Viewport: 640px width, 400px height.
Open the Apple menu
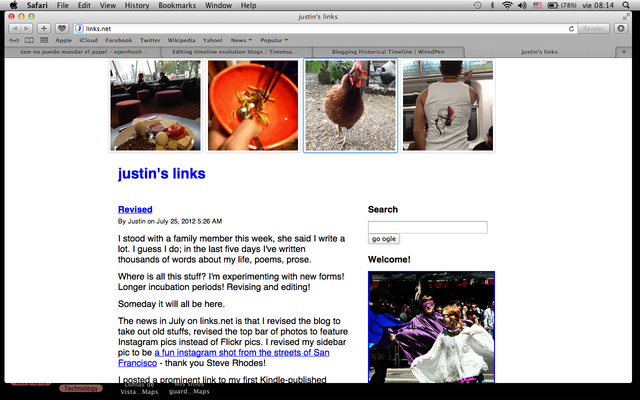click(x=13, y=5)
